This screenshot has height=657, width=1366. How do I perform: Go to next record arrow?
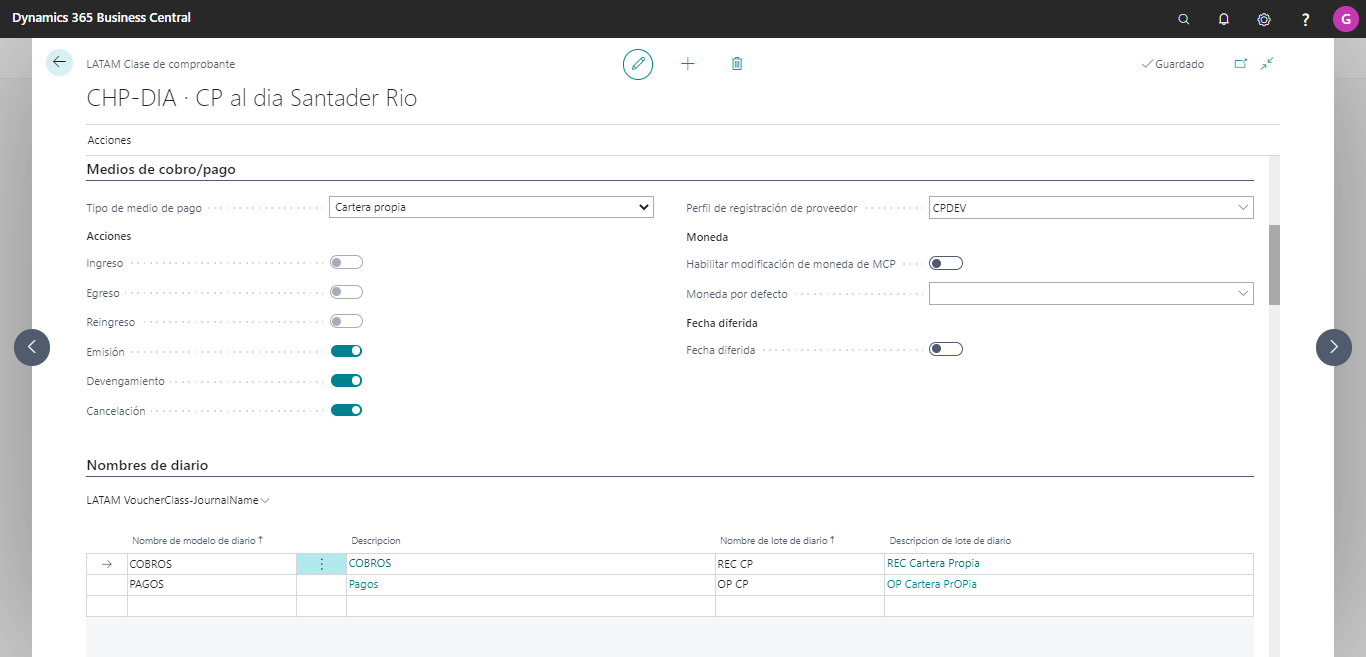click(1334, 347)
